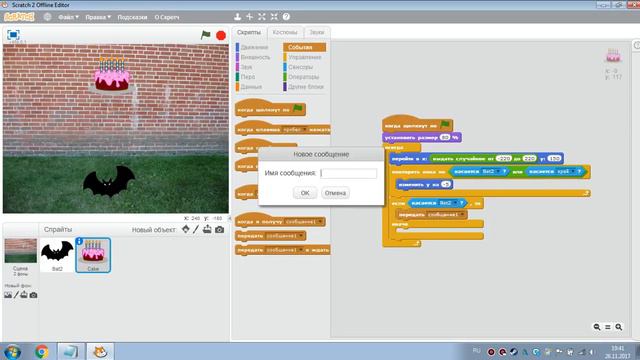640x360 pixels.
Task: Click the bat sprite on the stage
Action: point(109,181)
